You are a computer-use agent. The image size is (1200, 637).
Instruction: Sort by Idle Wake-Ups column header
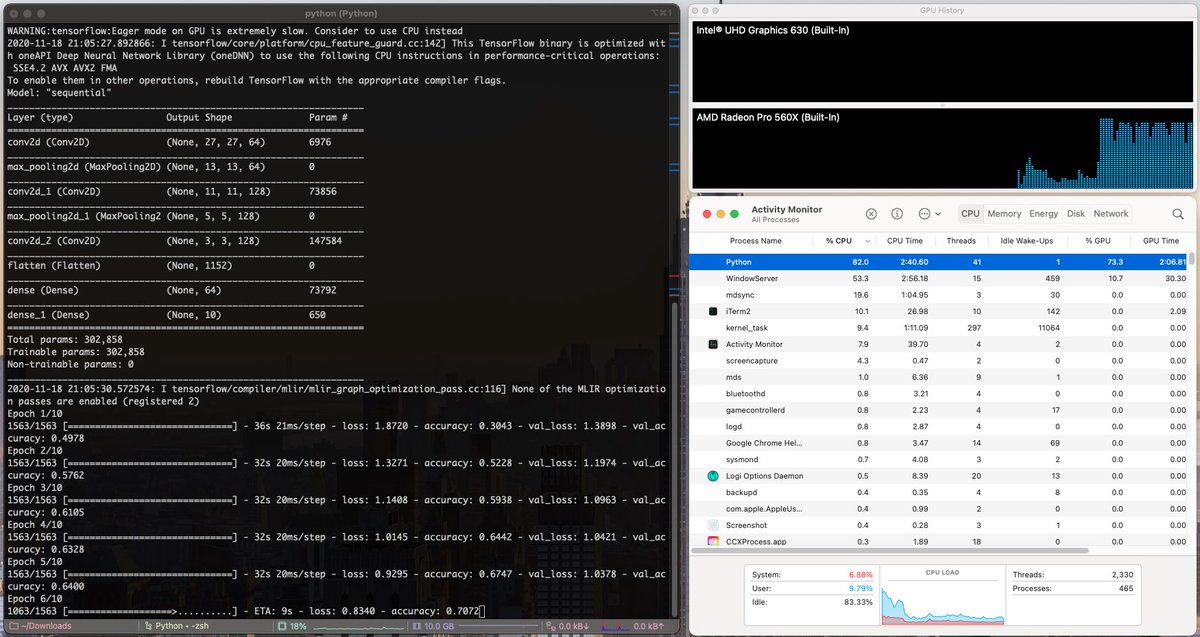[1025, 241]
